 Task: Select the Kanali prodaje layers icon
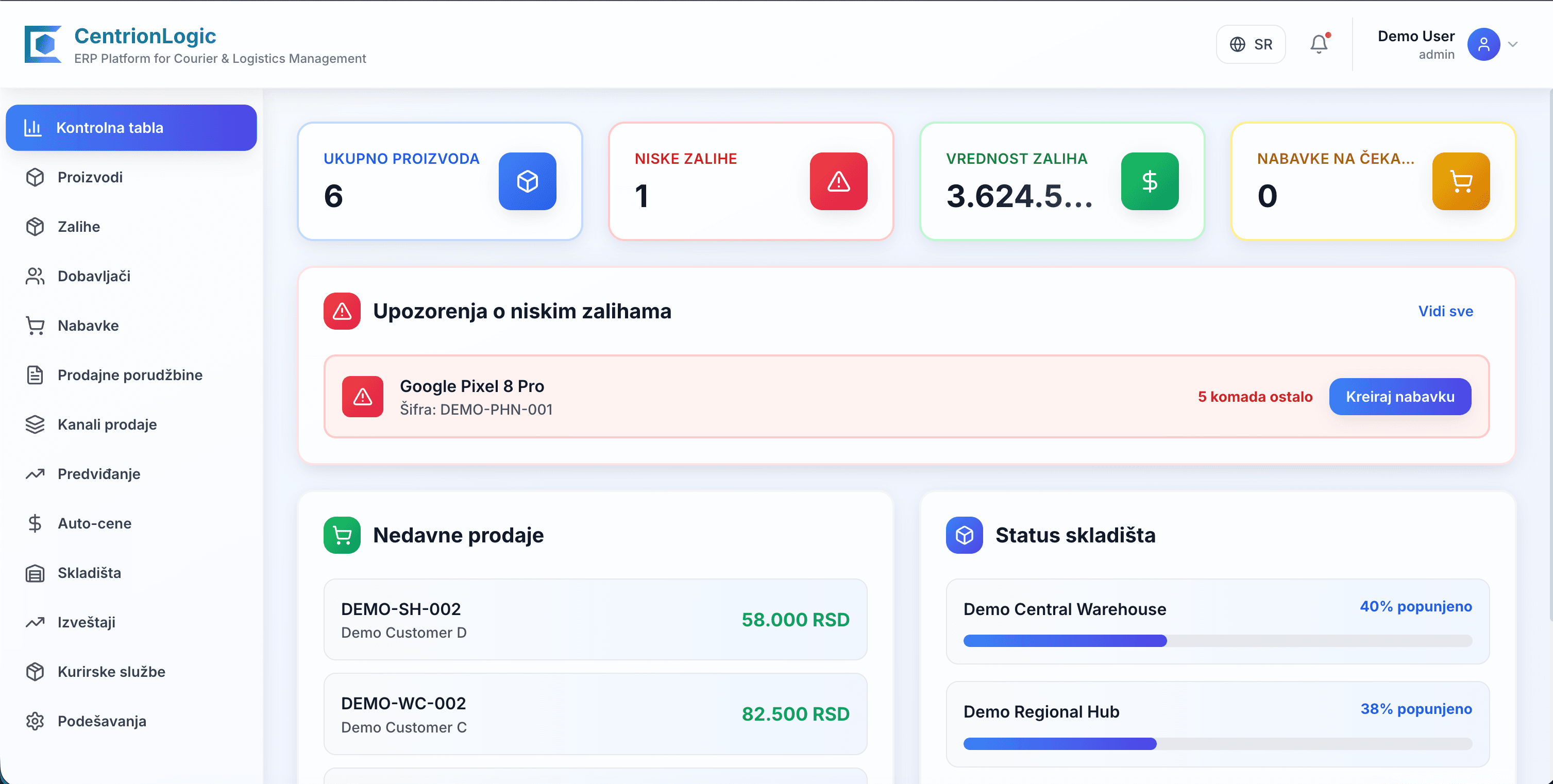(35, 424)
